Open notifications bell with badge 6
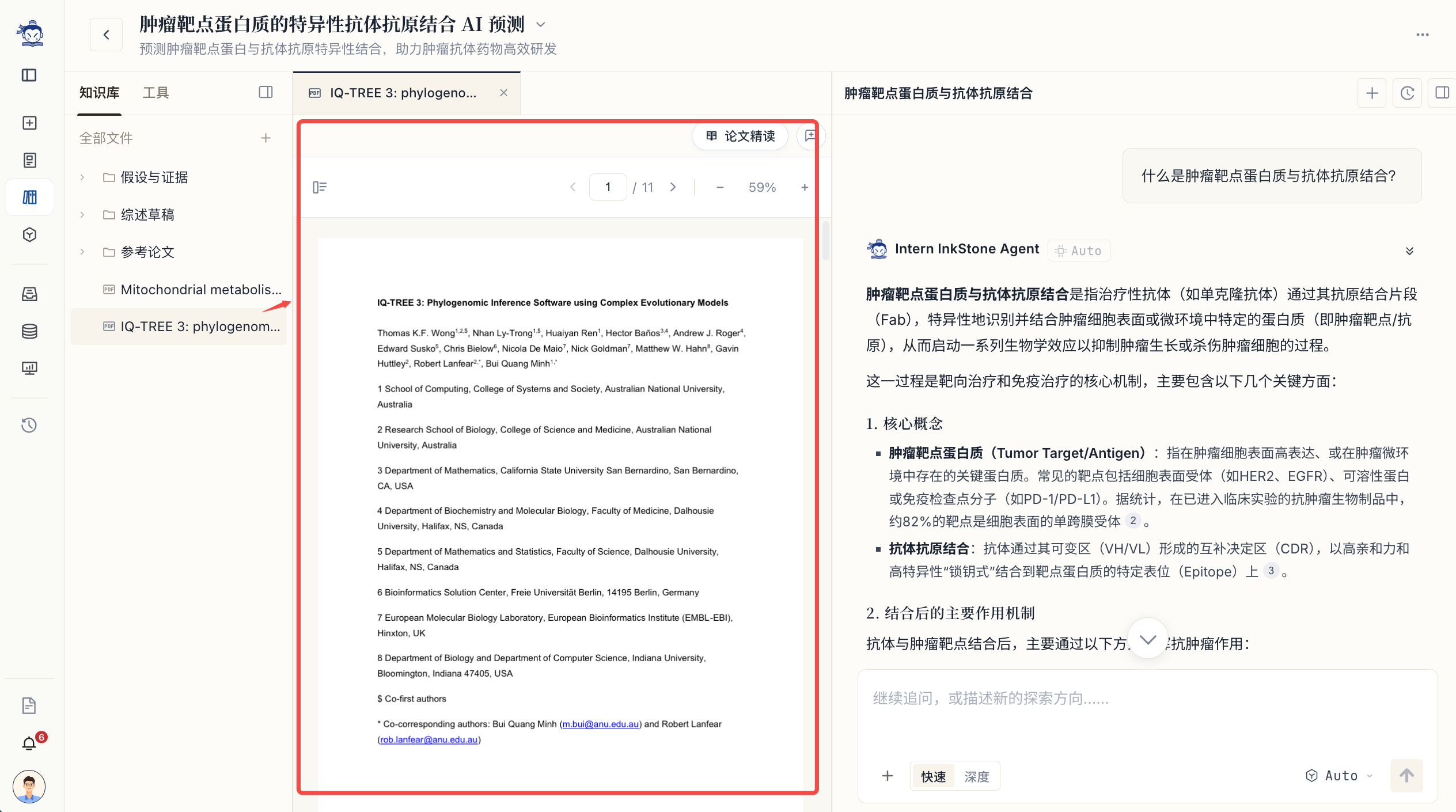This screenshot has height=812, width=1456. 29,743
